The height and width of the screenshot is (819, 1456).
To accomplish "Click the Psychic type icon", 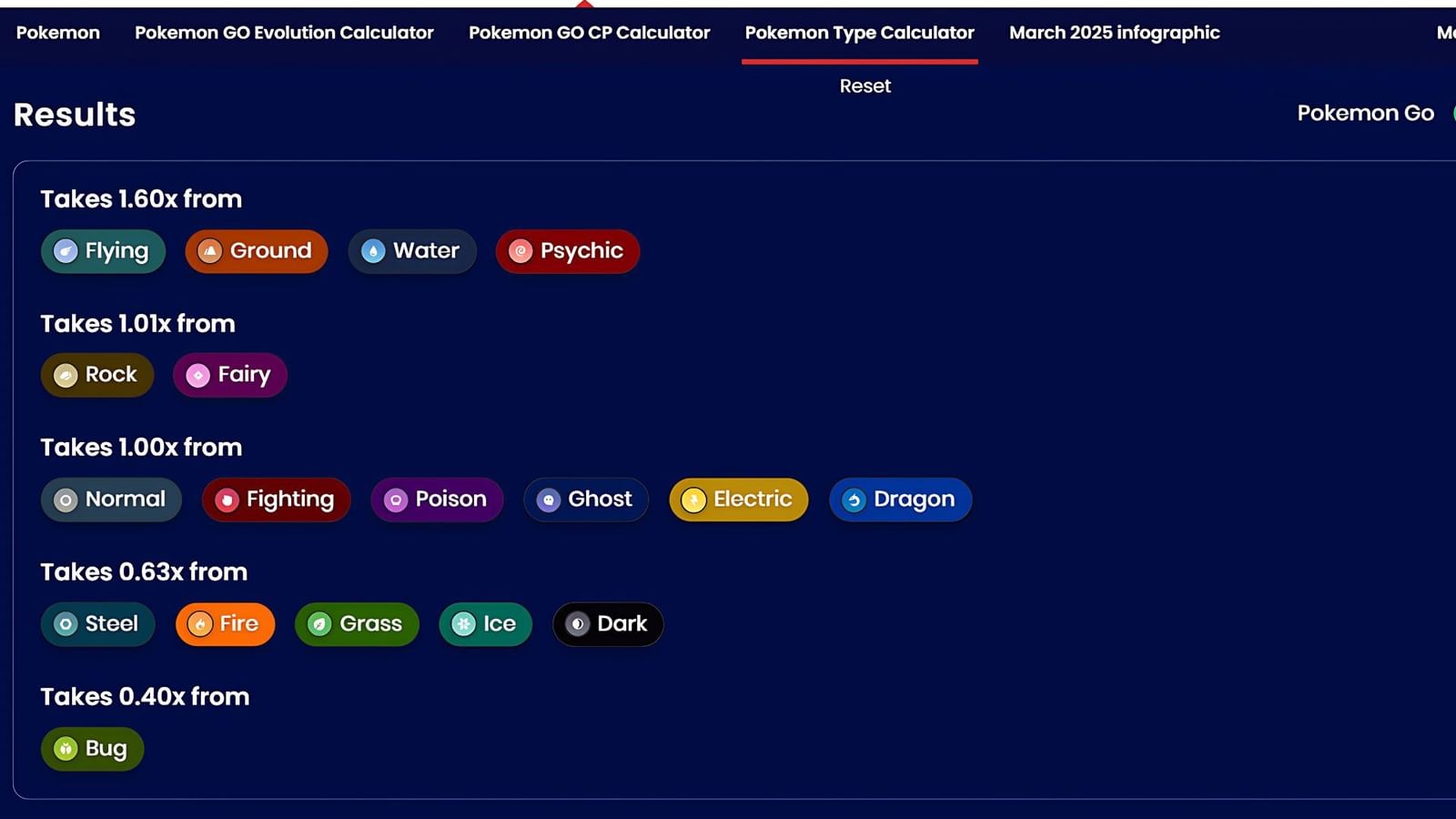I will click(x=521, y=251).
